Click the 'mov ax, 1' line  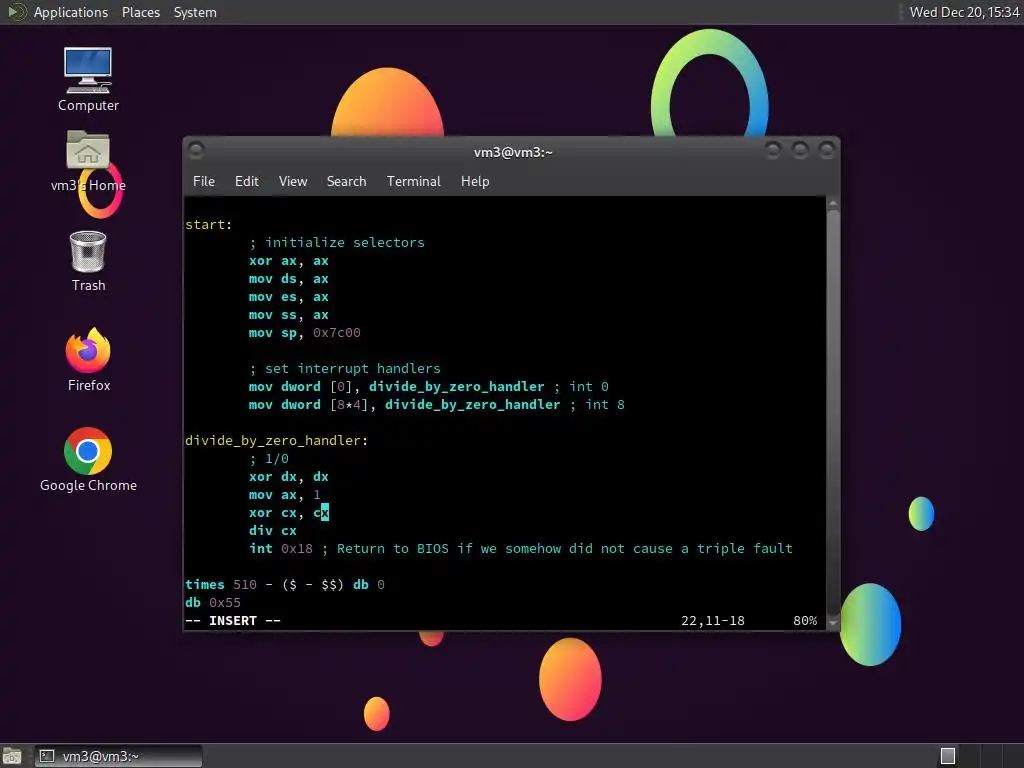pos(285,494)
